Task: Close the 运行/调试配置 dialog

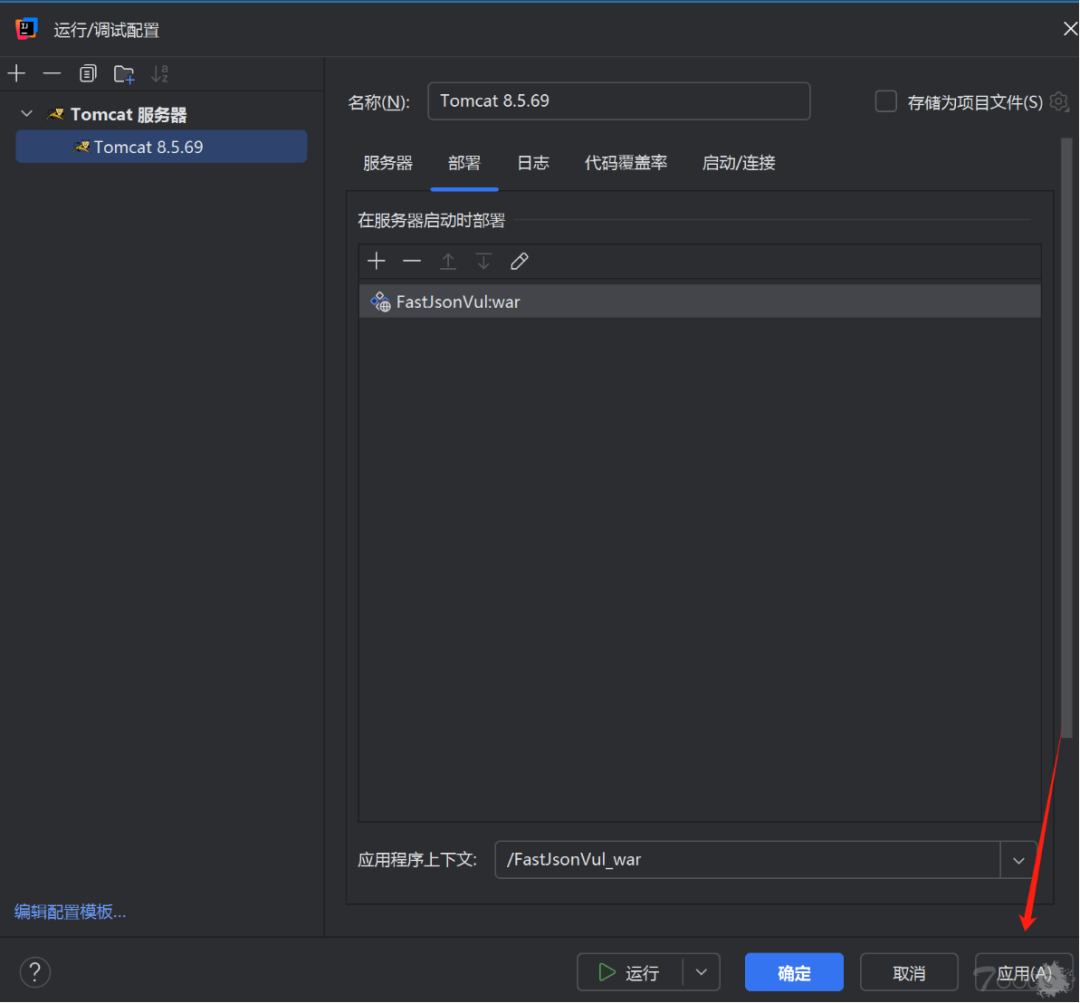Action: click(1070, 29)
